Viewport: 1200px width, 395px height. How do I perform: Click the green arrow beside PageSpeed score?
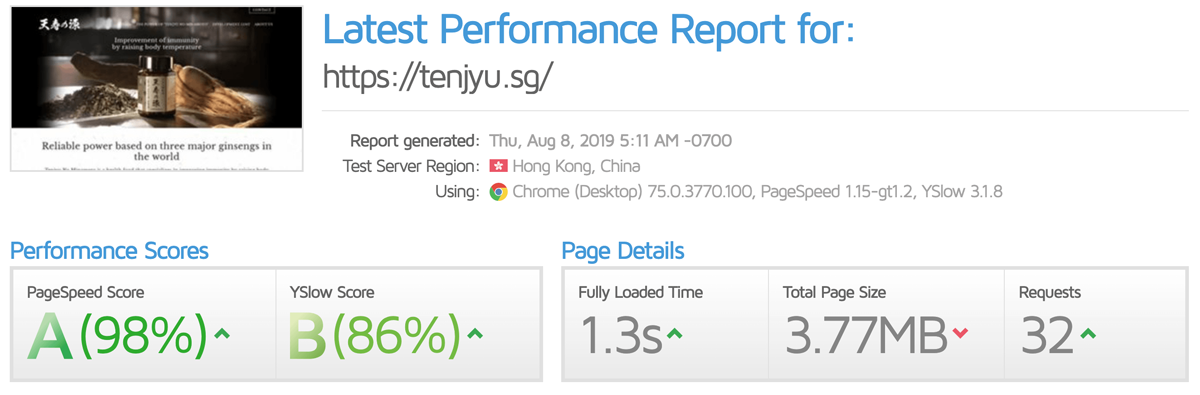(222, 333)
